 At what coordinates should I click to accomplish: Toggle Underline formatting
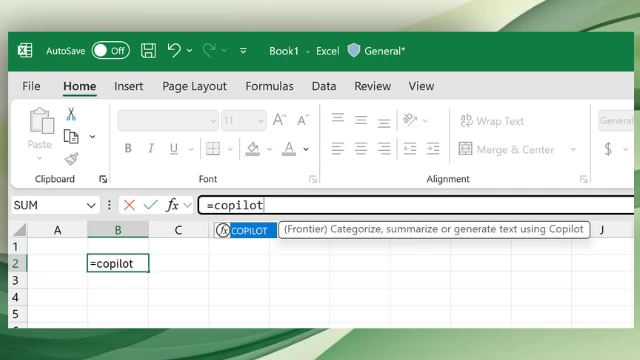(x=174, y=148)
